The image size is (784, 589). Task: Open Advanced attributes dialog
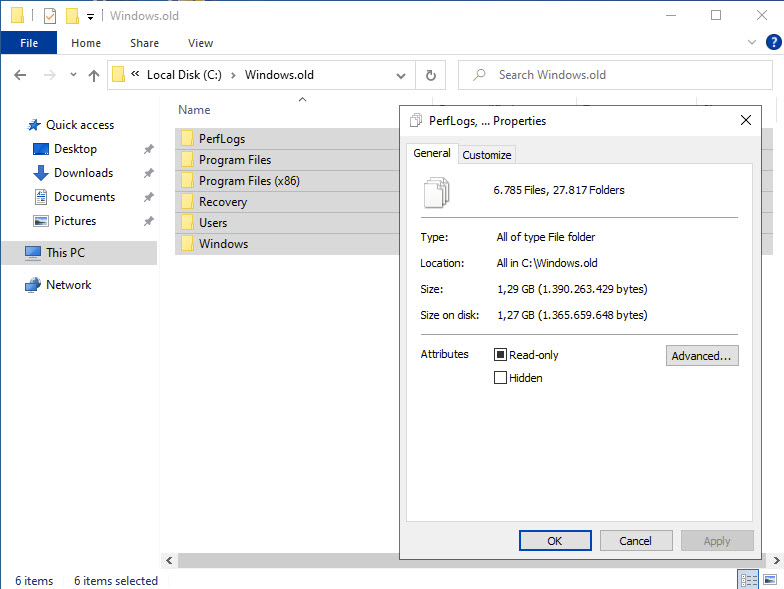[702, 356]
